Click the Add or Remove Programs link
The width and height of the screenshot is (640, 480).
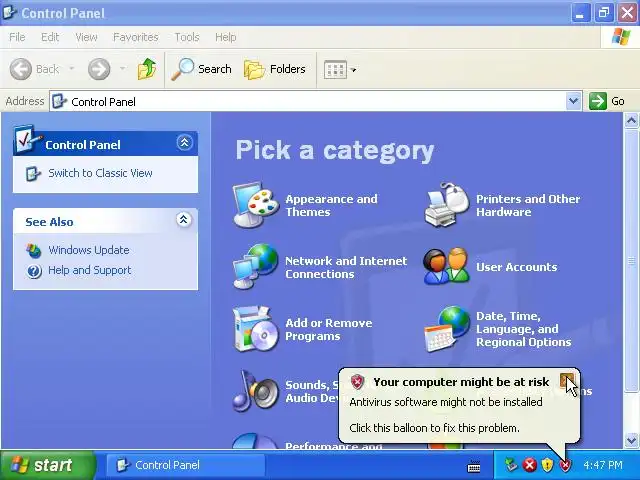coord(329,329)
